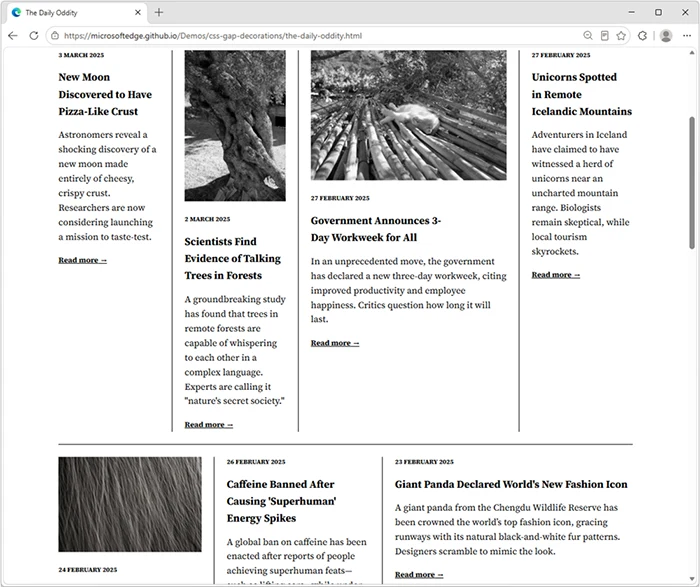Click the gnarled tree trunk photo
Screen dimensions: 700x587
click(x=235, y=125)
